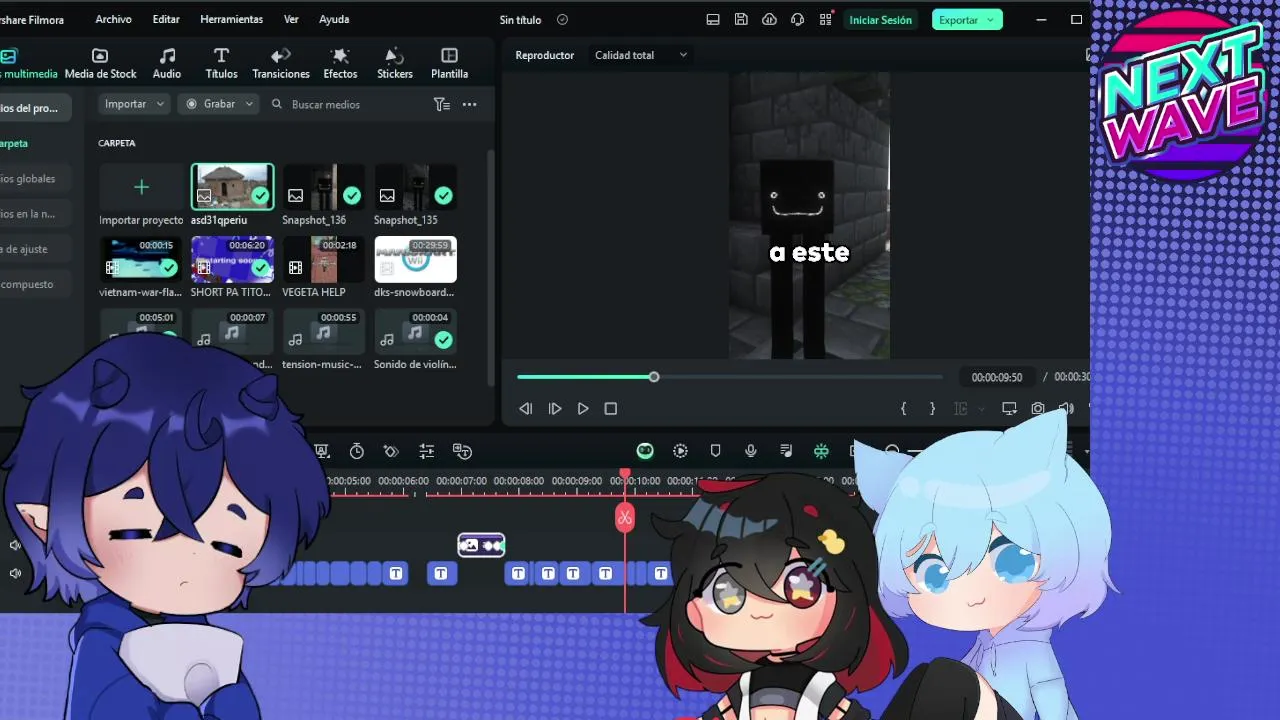Open the apps grid icon with red dot
This screenshot has height=720, width=1280.
(825, 20)
